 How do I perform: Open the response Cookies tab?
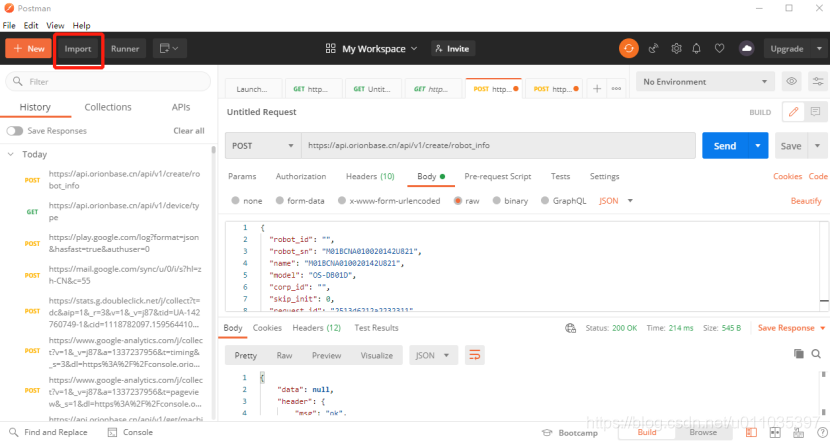coord(267,328)
